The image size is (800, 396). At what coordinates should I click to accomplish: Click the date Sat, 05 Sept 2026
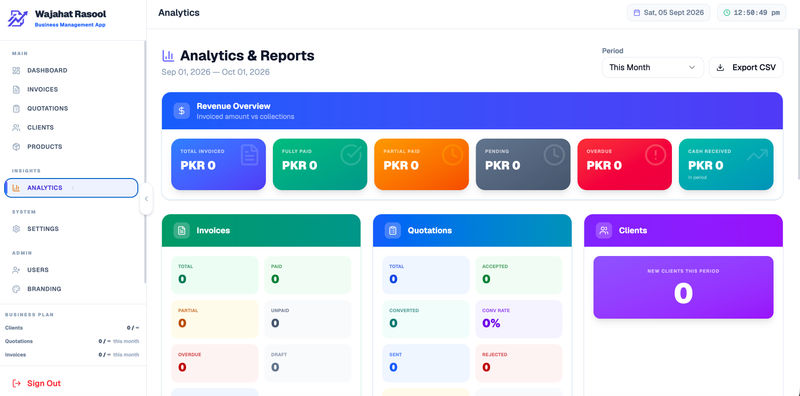(673, 13)
